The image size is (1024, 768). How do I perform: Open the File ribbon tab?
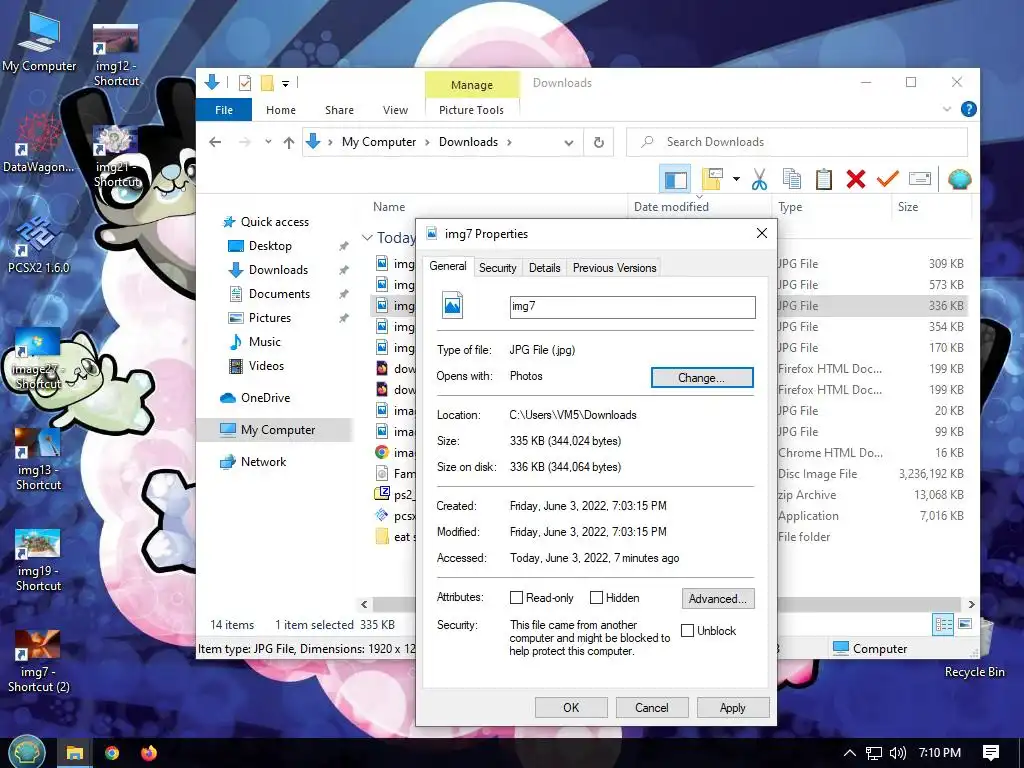[224, 110]
